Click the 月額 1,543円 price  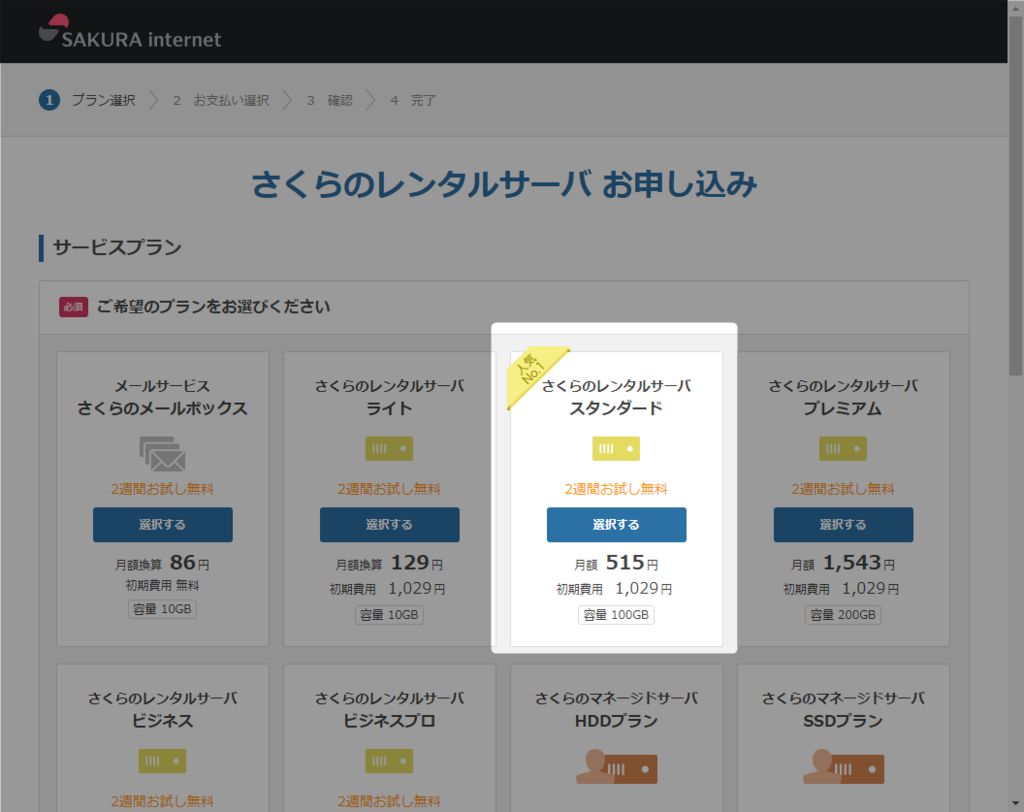(842, 562)
